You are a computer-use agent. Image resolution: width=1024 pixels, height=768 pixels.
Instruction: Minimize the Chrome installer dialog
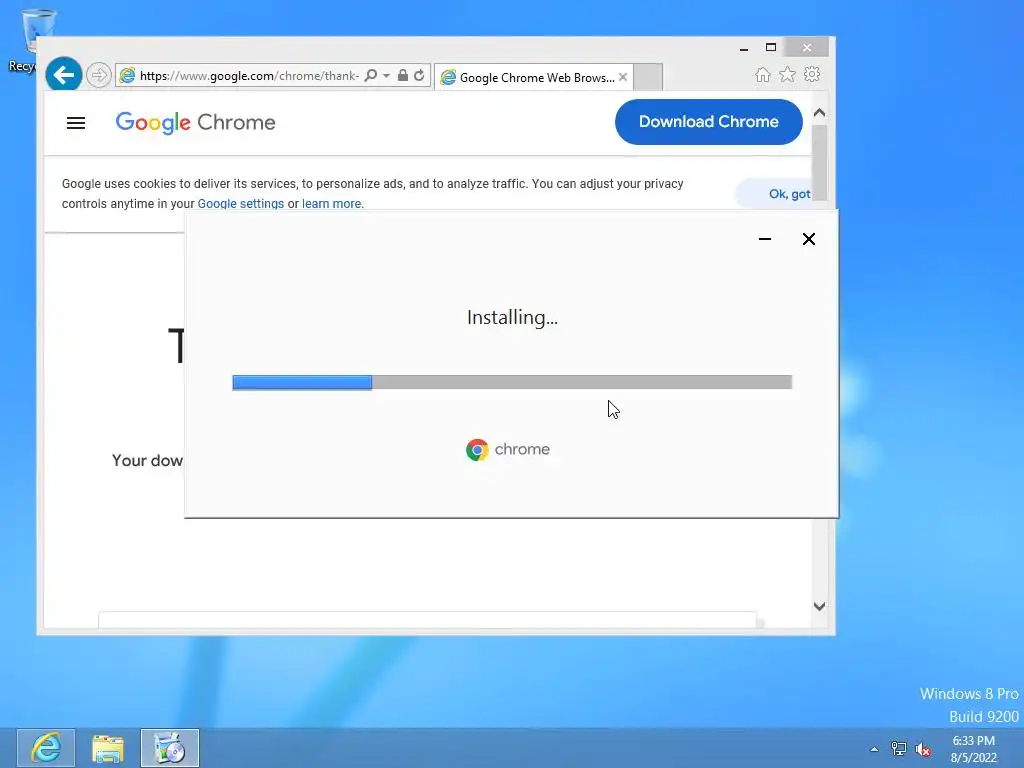point(765,239)
